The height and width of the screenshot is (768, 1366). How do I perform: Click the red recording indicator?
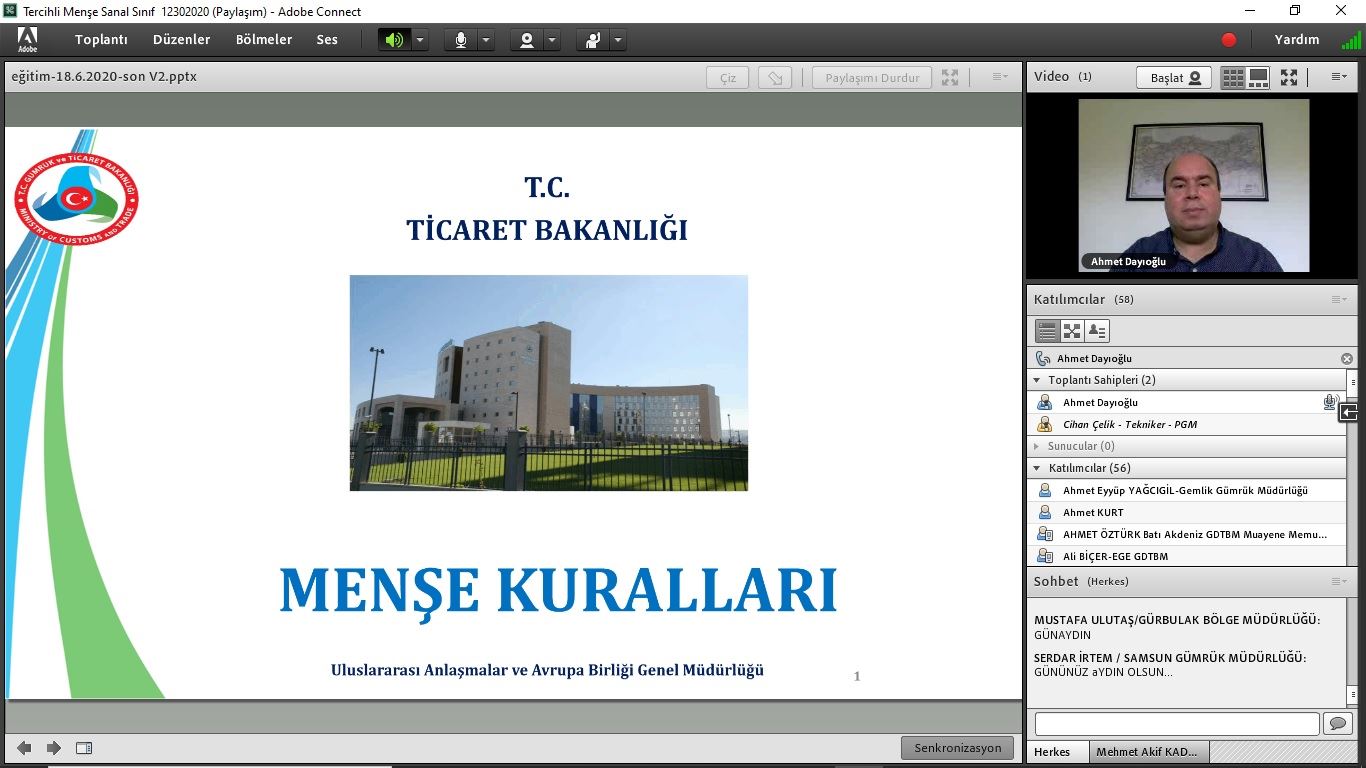tap(1229, 40)
